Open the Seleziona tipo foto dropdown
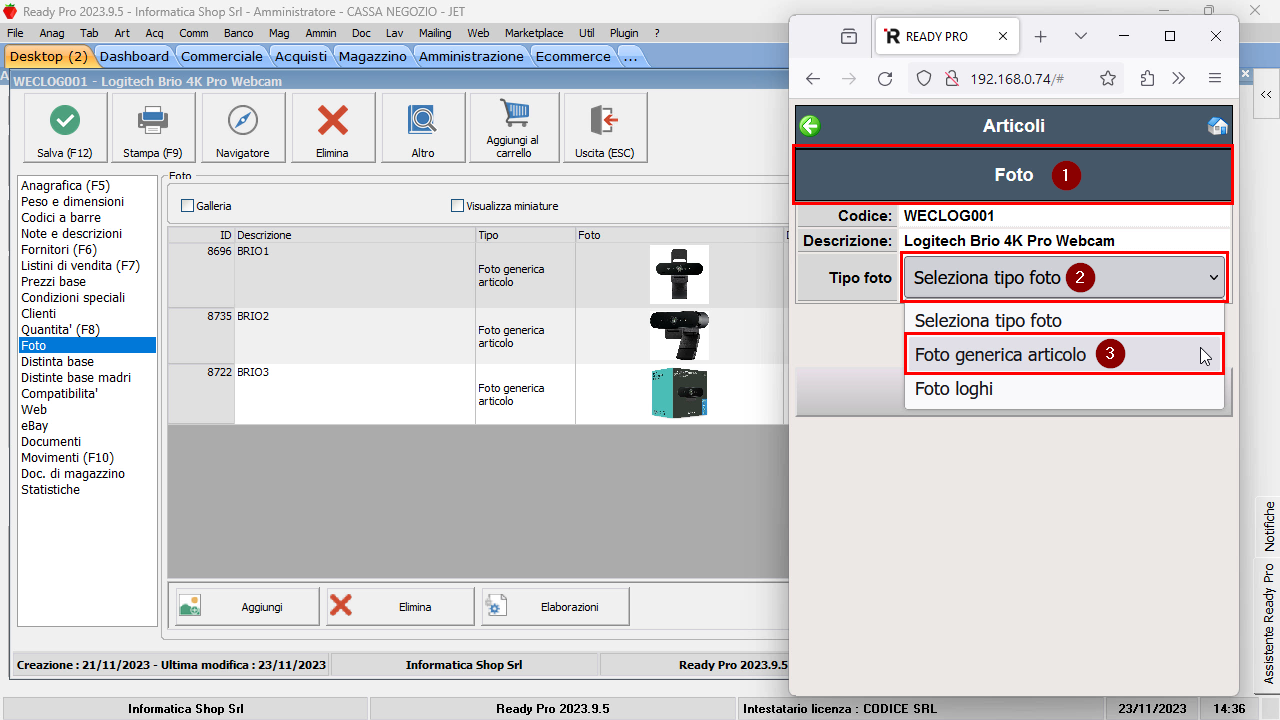 click(x=1065, y=278)
